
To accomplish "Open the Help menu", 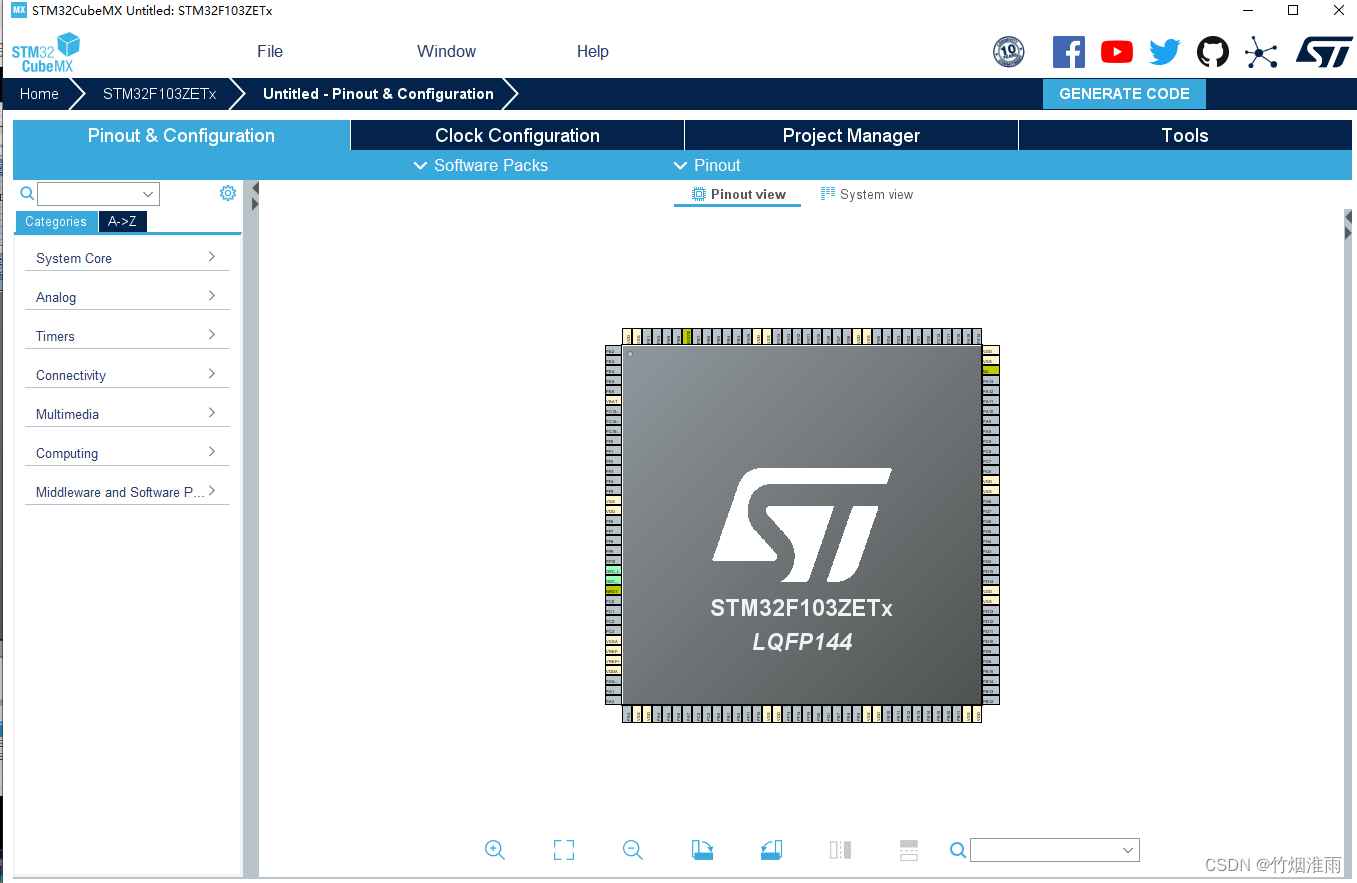I will 593,51.
